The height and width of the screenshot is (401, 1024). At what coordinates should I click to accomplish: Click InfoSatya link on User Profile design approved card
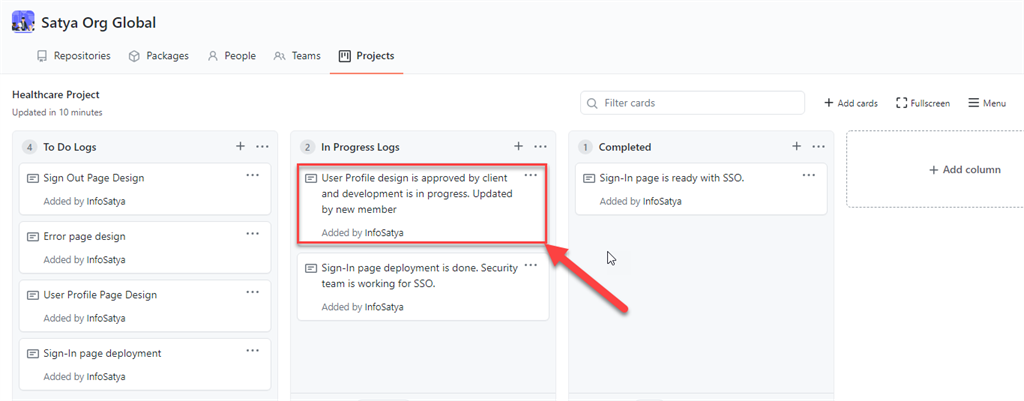tap(384, 233)
